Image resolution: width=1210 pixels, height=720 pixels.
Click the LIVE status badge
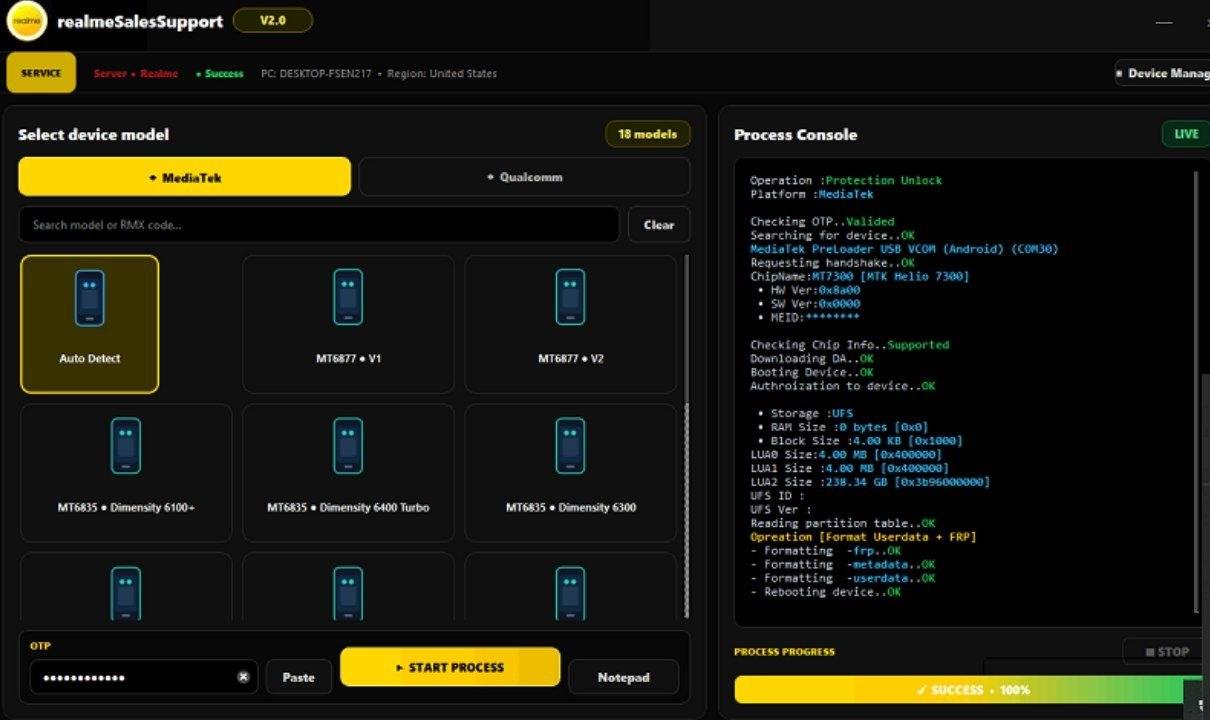pos(1186,134)
